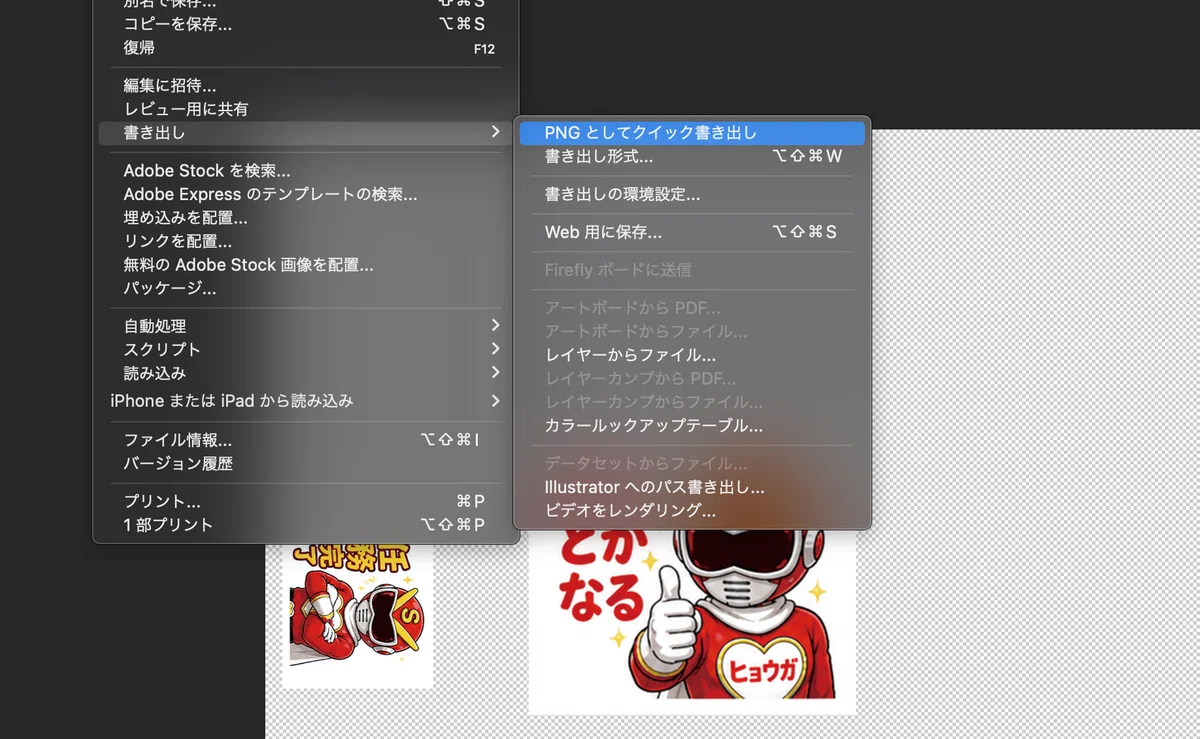This screenshot has width=1200, height=739.
Task: Select レビュー用に共有
Action: [306, 109]
